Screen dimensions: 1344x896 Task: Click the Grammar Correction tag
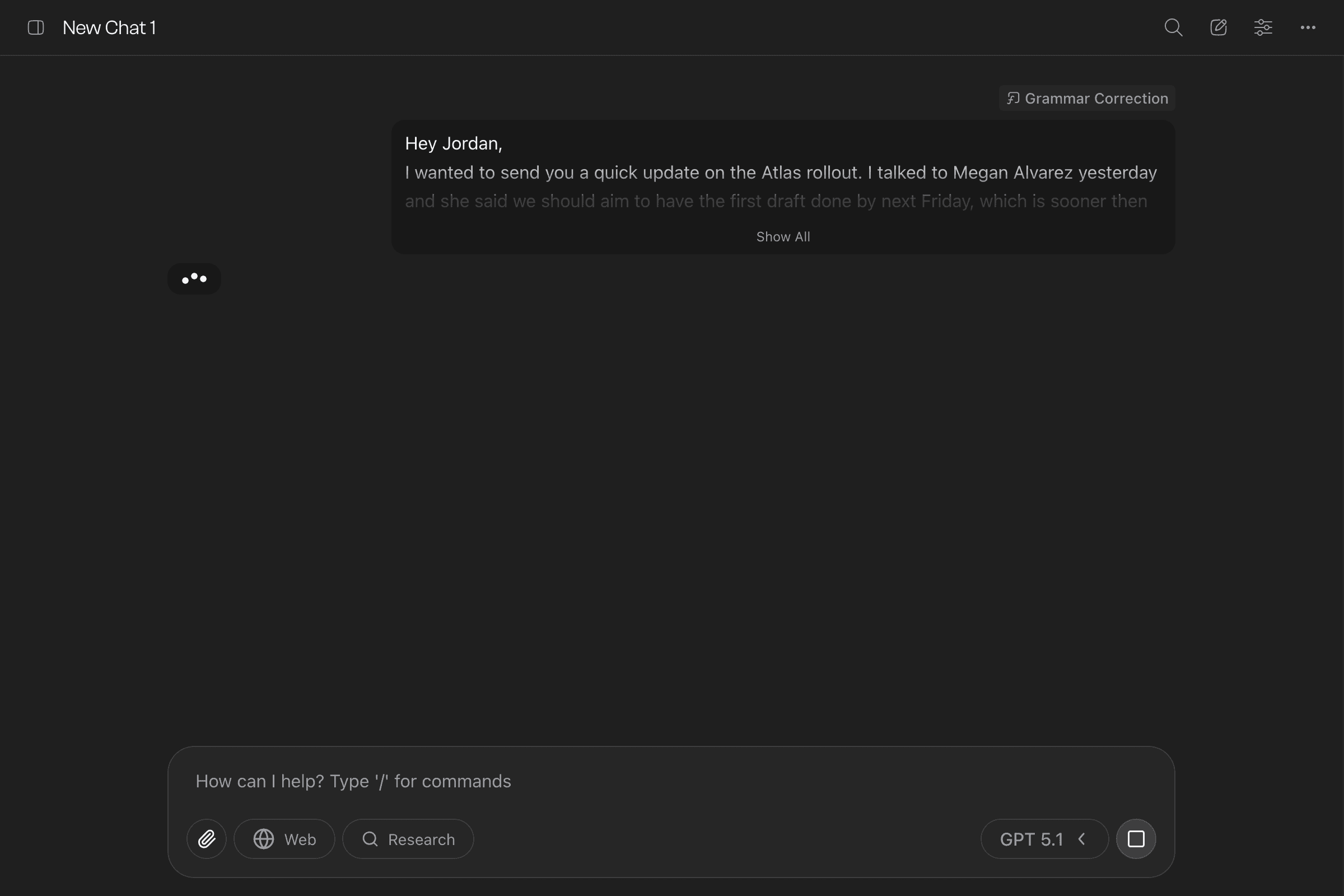tap(1095, 99)
